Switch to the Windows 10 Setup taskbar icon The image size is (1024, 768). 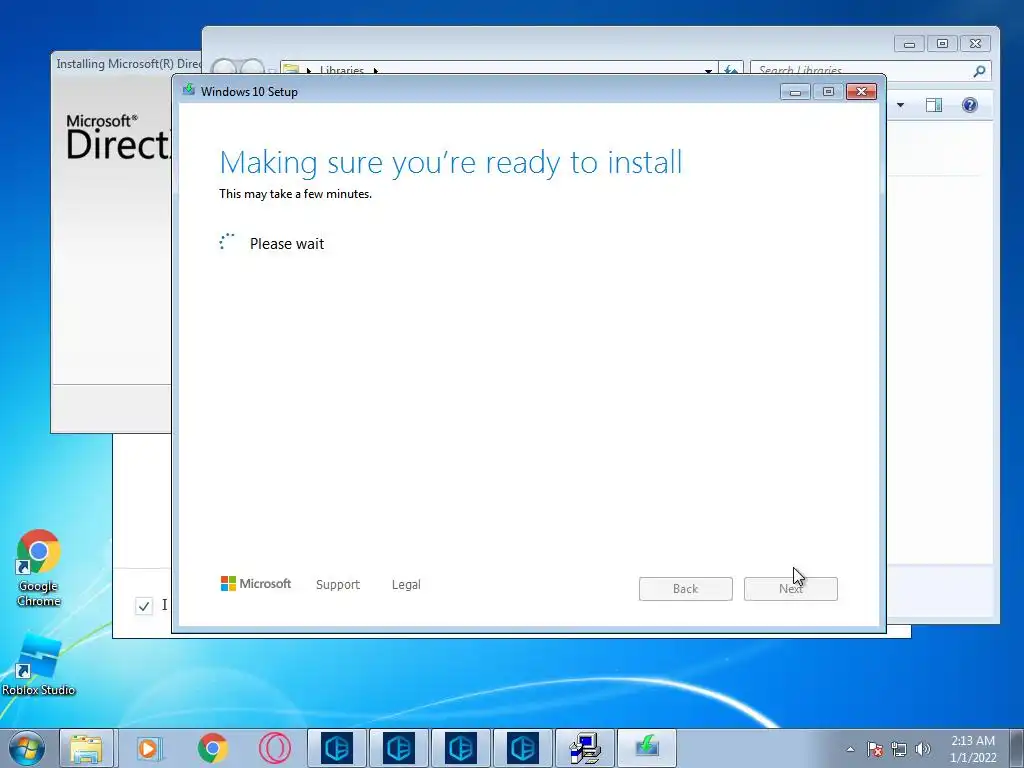[647, 748]
